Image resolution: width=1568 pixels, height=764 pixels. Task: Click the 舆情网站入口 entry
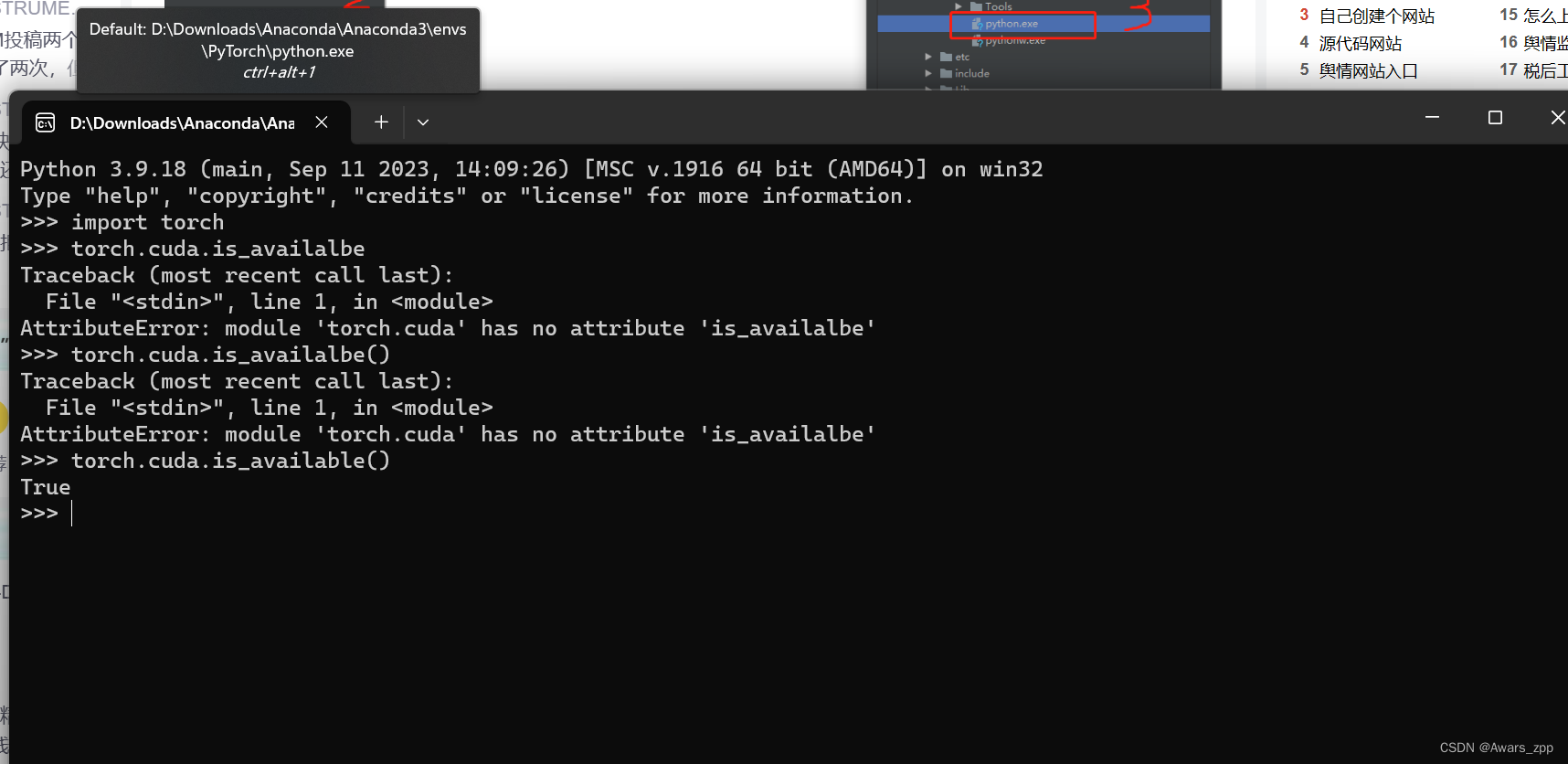1370,70
